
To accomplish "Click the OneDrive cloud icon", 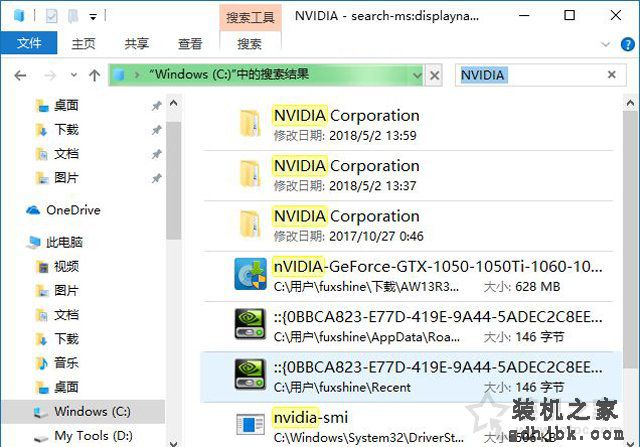I will 33,210.
